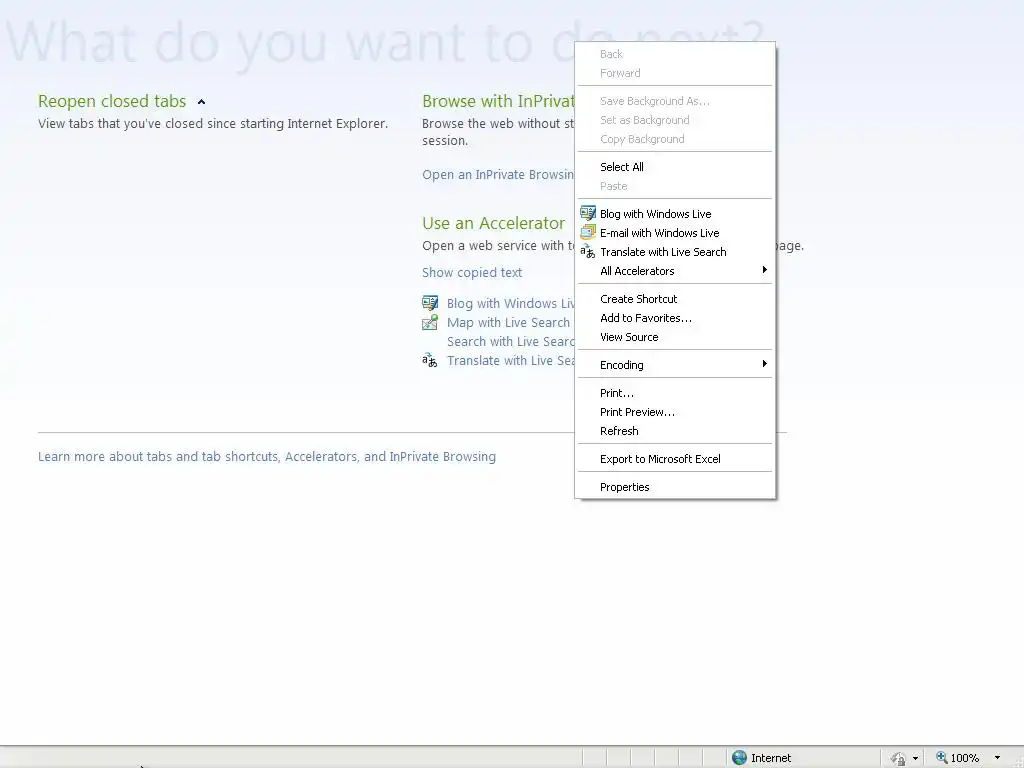This screenshot has height=768, width=1024.
Task: Click the Use an Accelerator heading
Action: click(493, 223)
